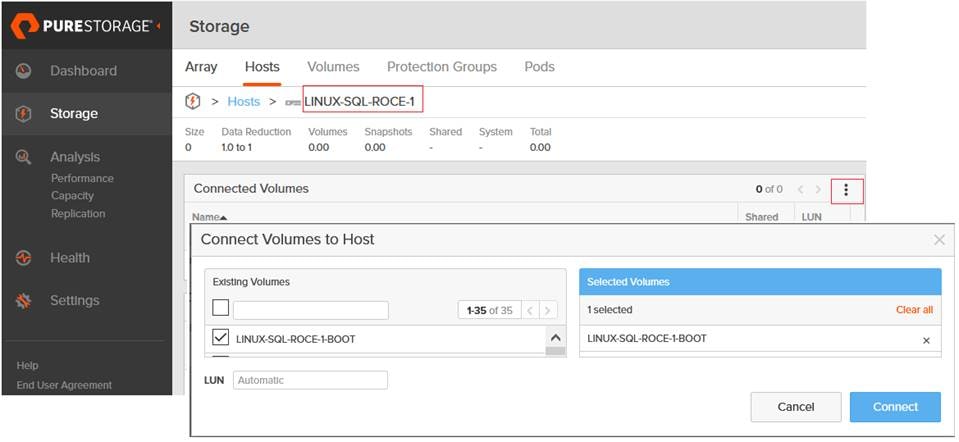959x442 pixels.
Task: Open Performance under Analysis
Action: click(x=82, y=179)
